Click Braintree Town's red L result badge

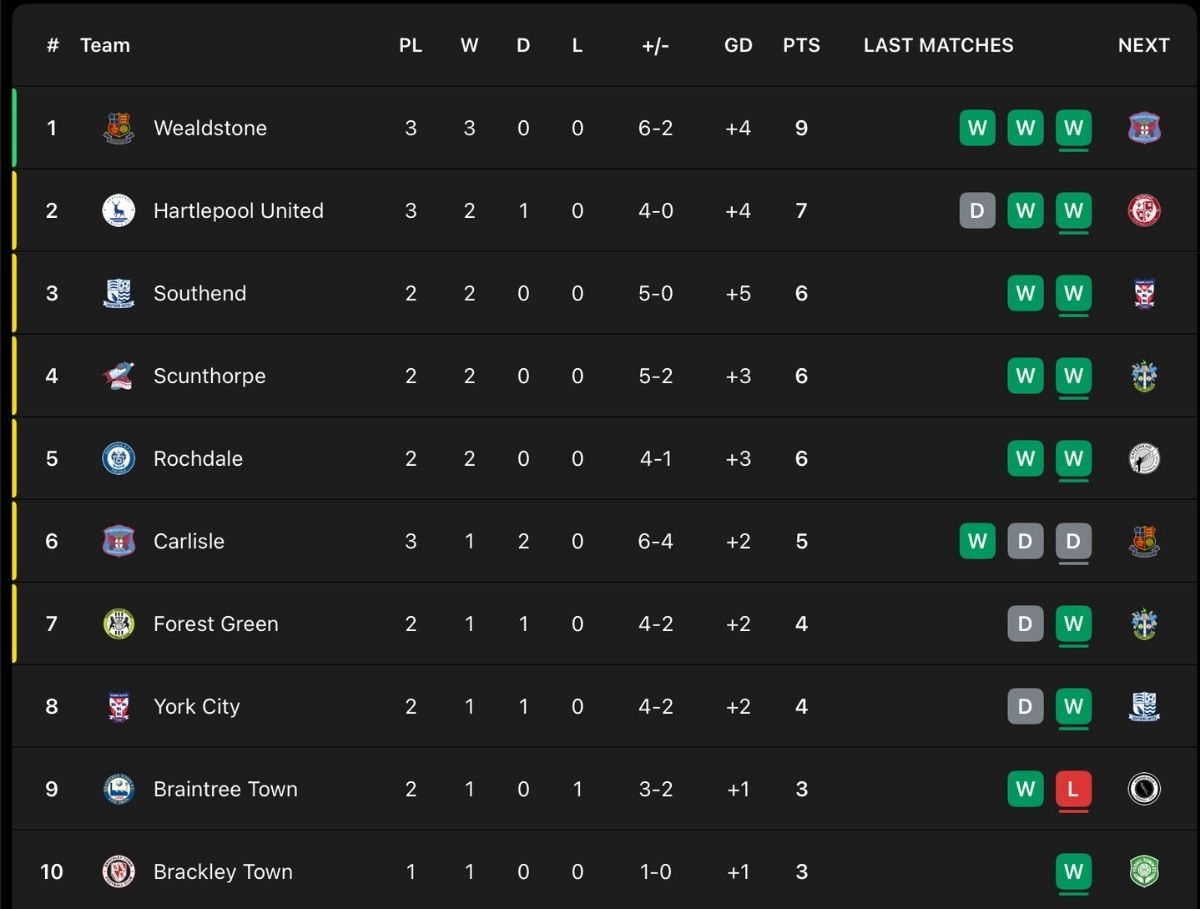point(1073,789)
